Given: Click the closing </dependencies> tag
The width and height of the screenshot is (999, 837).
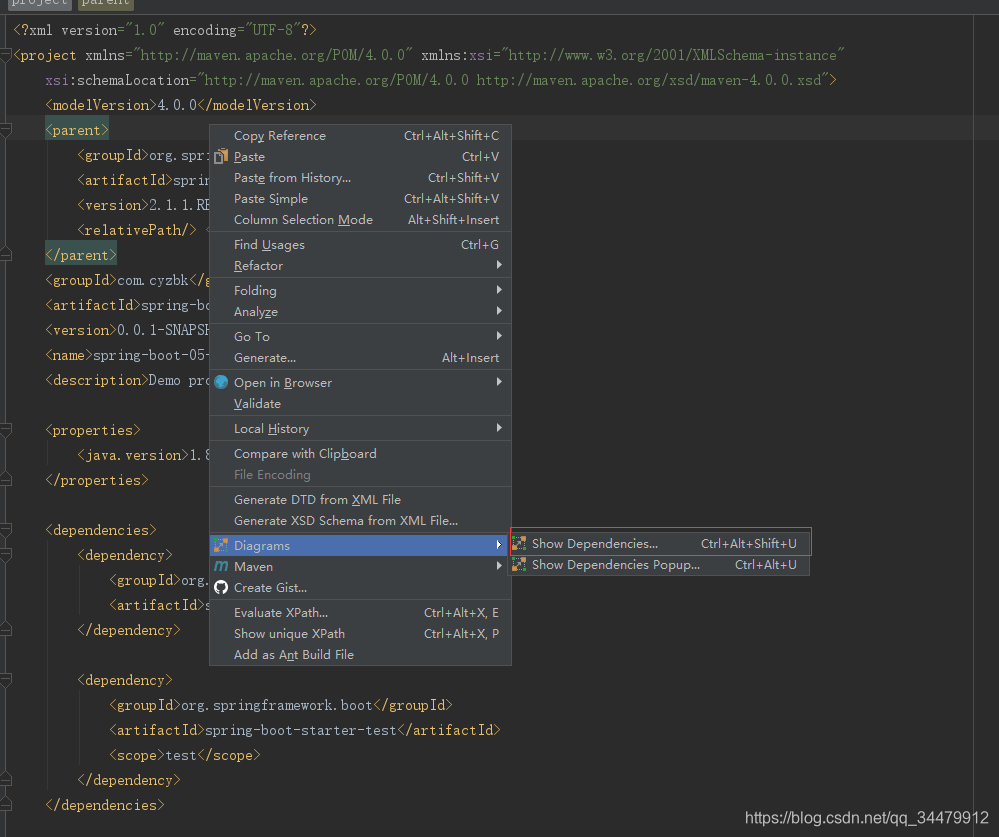Looking at the screenshot, I should coord(104,805).
